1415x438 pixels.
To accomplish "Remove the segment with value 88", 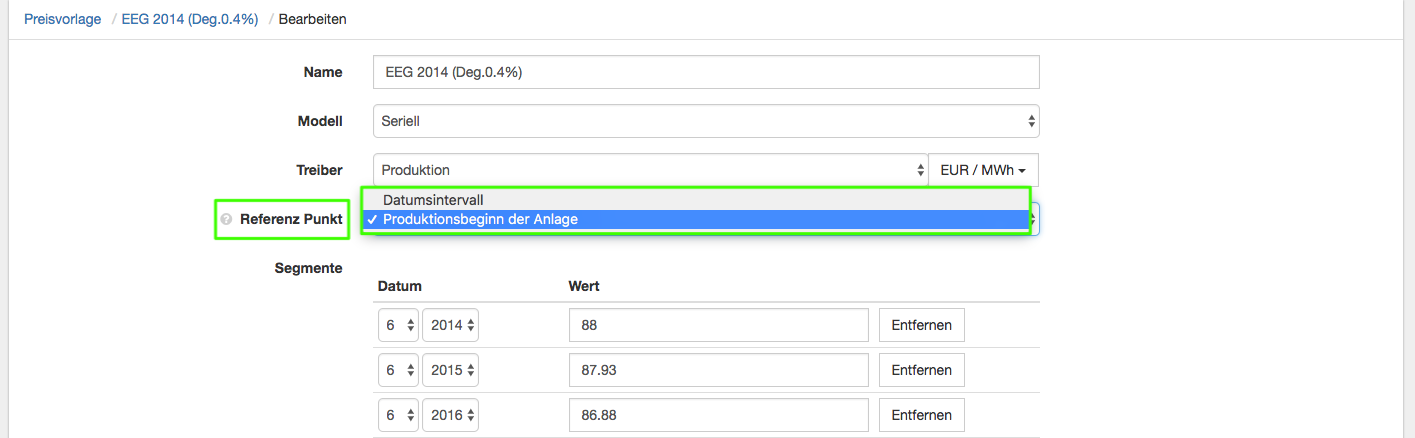I will point(921,325).
